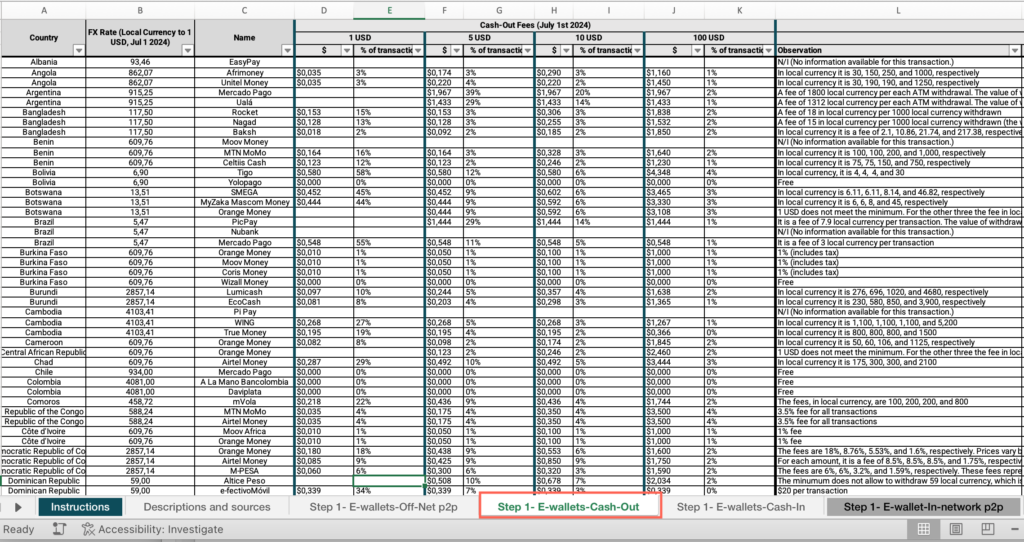Select the Yolopago name cell
This screenshot has height=542, width=1024.
244,182
